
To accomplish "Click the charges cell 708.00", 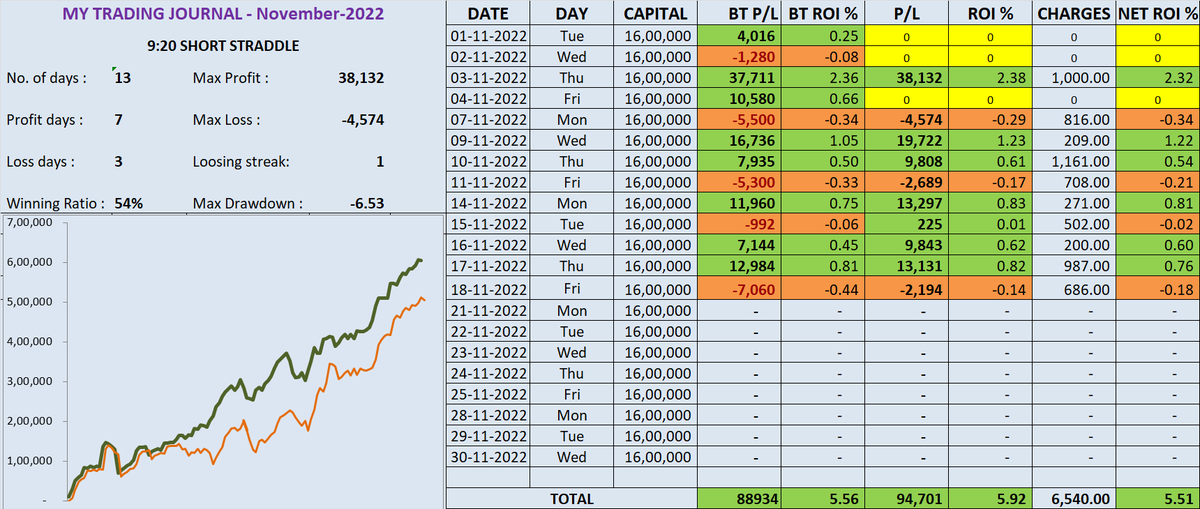I will point(1073,182).
